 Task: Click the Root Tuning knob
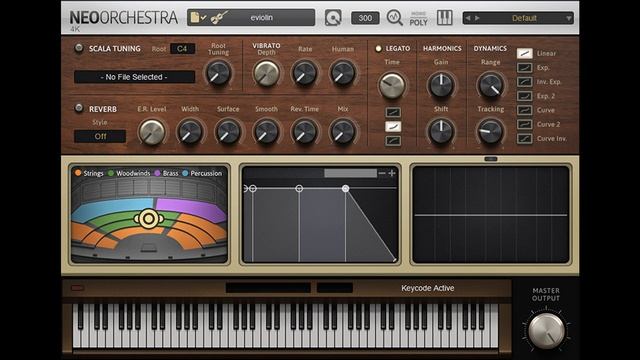click(219, 73)
